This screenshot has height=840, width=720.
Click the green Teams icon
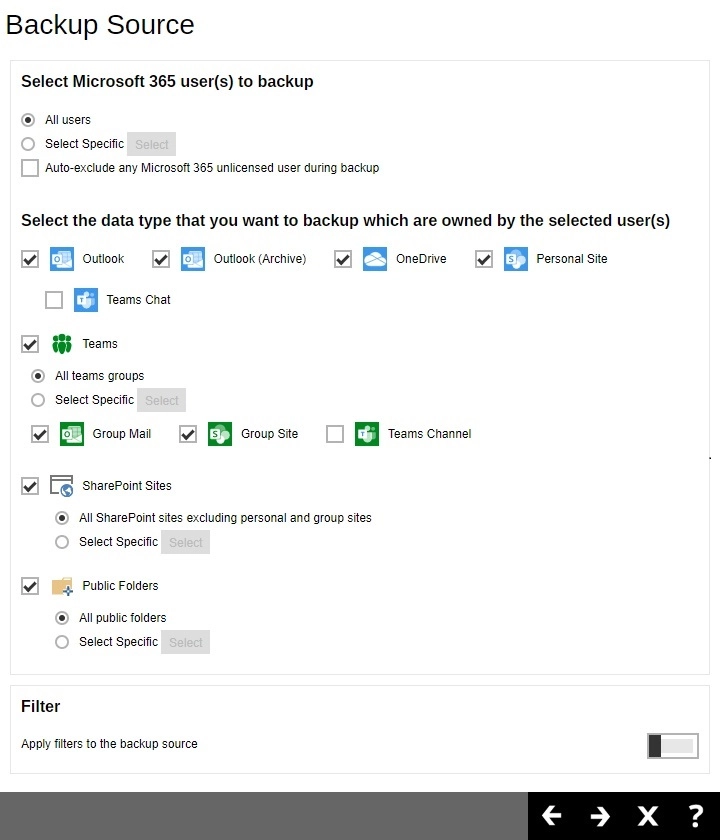(x=62, y=343)
